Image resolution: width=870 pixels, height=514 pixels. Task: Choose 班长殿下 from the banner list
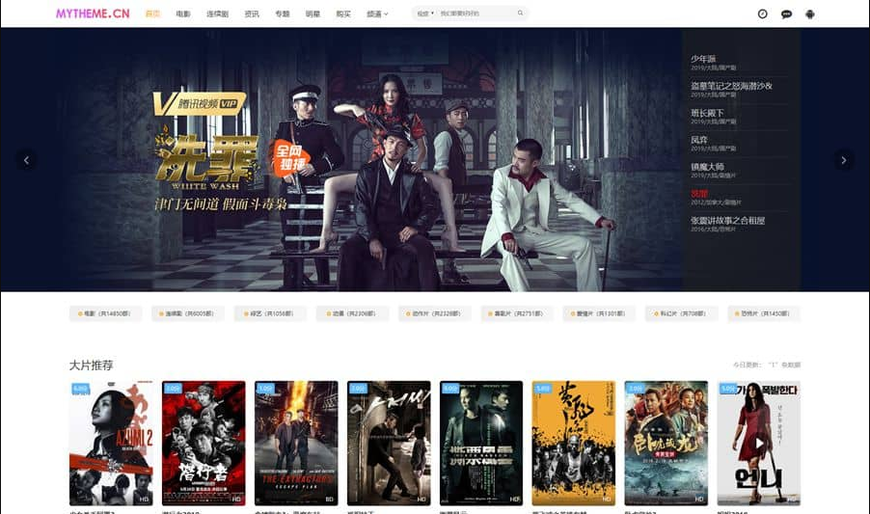(x=706, y=113)
